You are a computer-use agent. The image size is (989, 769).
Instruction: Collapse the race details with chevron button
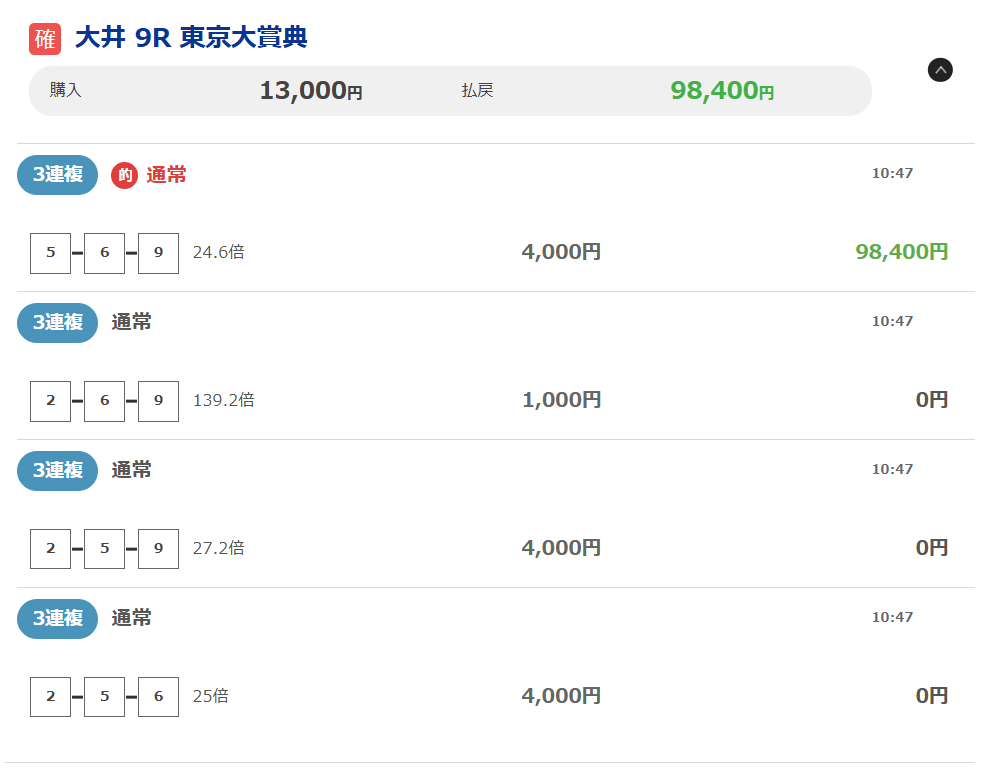pyautogui.click(x=940, y=70)
